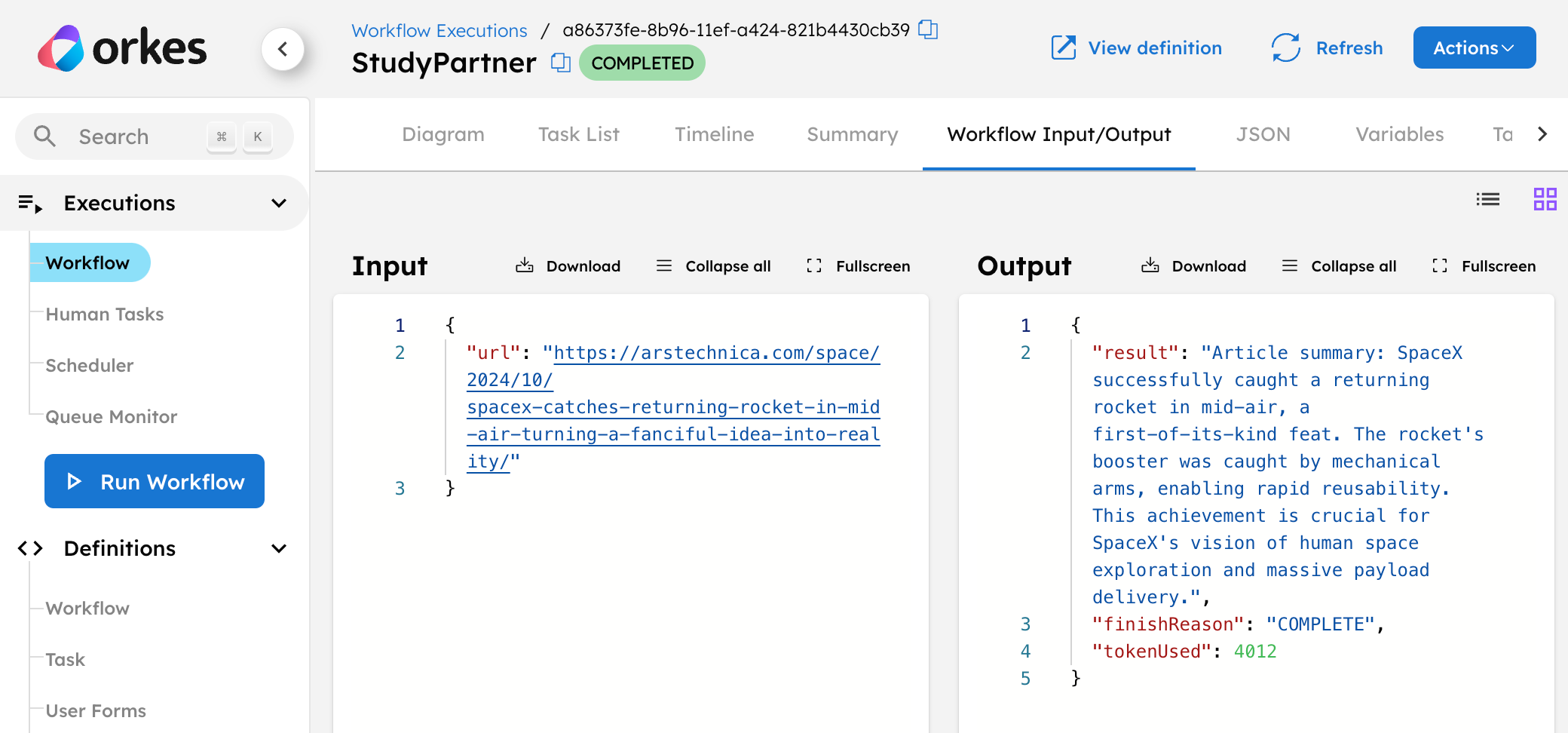The height and width of the screenshot is (733, 1568).
Task: Download the Input JSON
Action: click(568, 265)
